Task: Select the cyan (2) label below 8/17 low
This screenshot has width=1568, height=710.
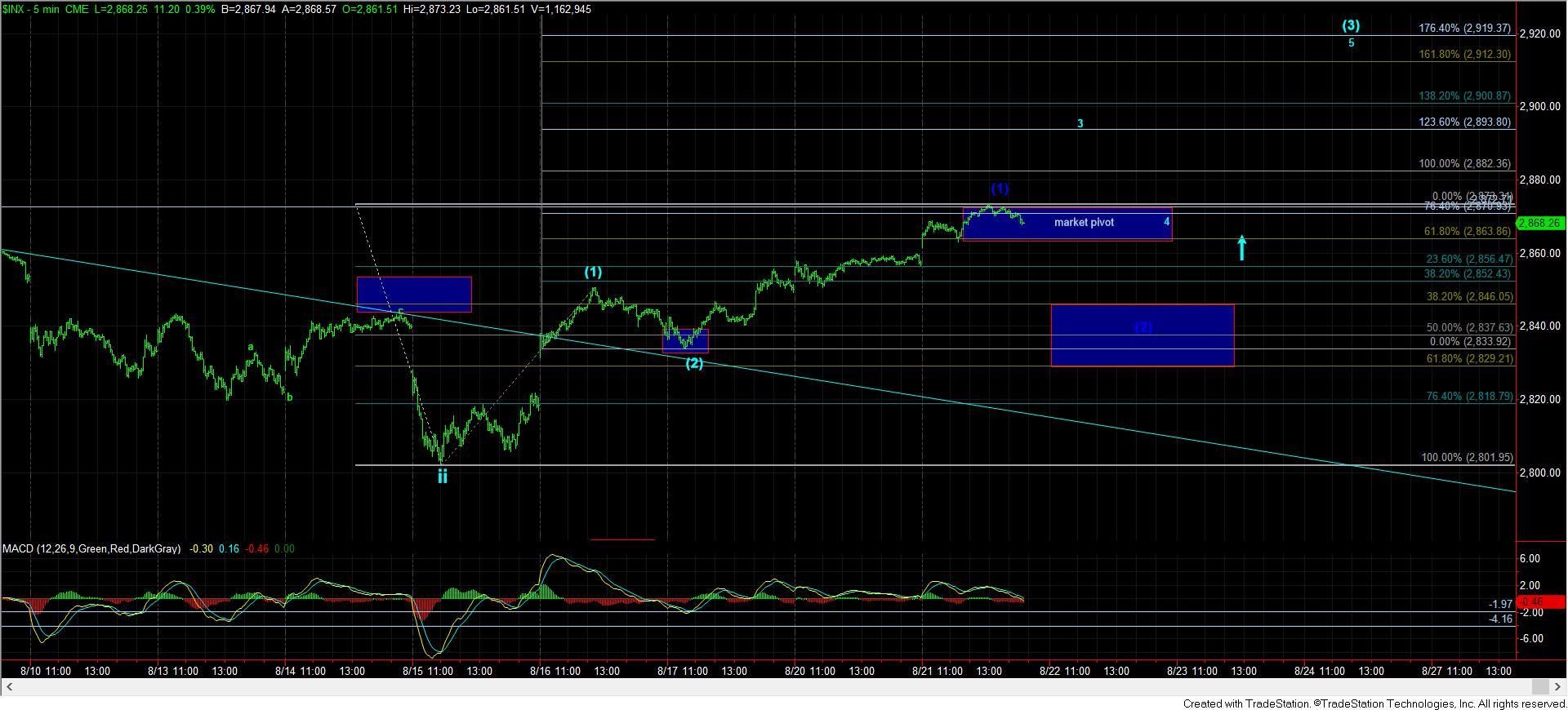Action: (693, 364)
